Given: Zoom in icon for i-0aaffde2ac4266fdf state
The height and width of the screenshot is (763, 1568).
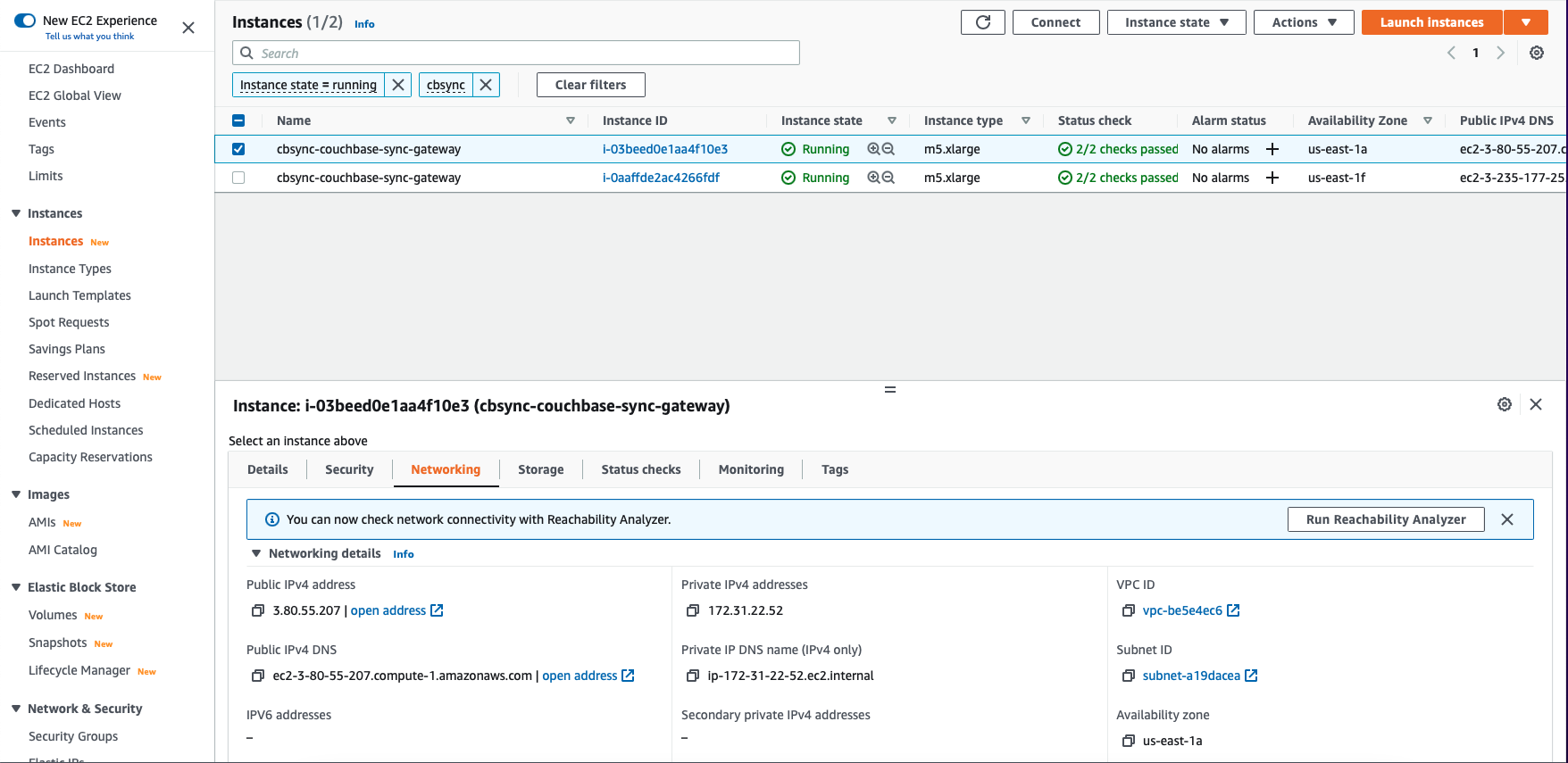Looking at the screenshot, I should pyautogui.click(x=874, y=178).
